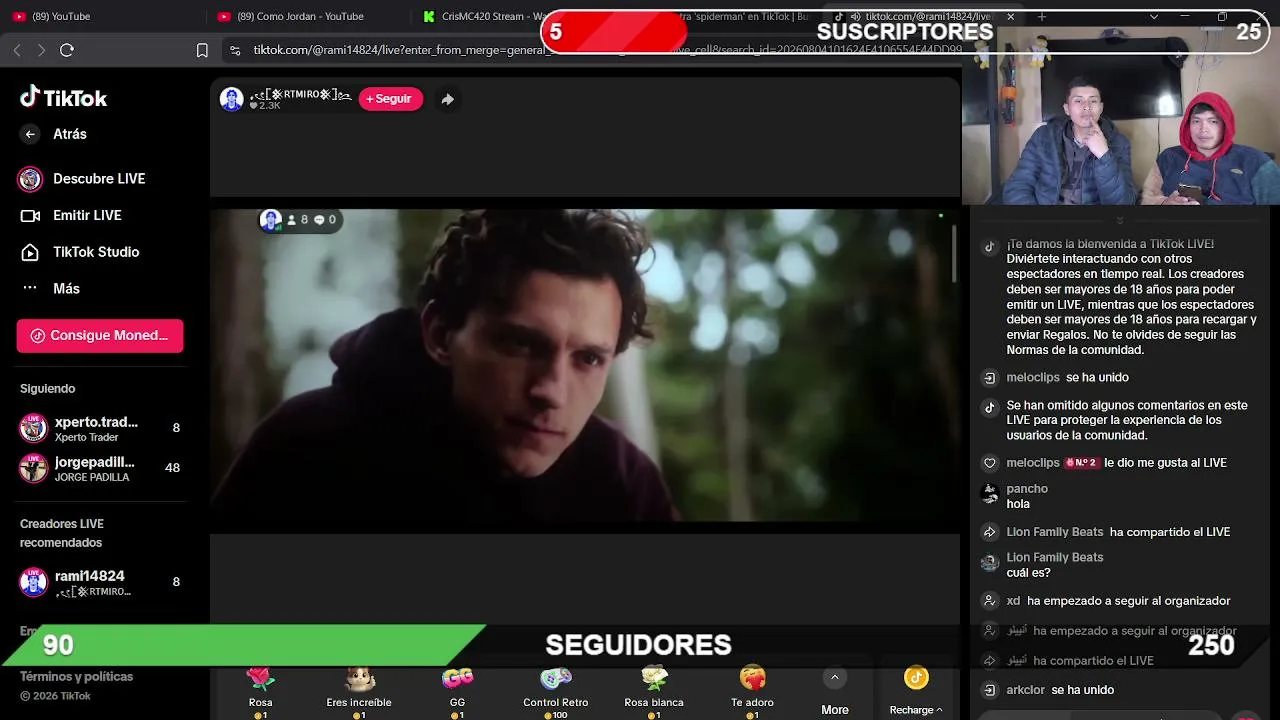Go back with the Atrás arrow
The width and height of the screenshot is (1280, 720).
coord(30,134)
